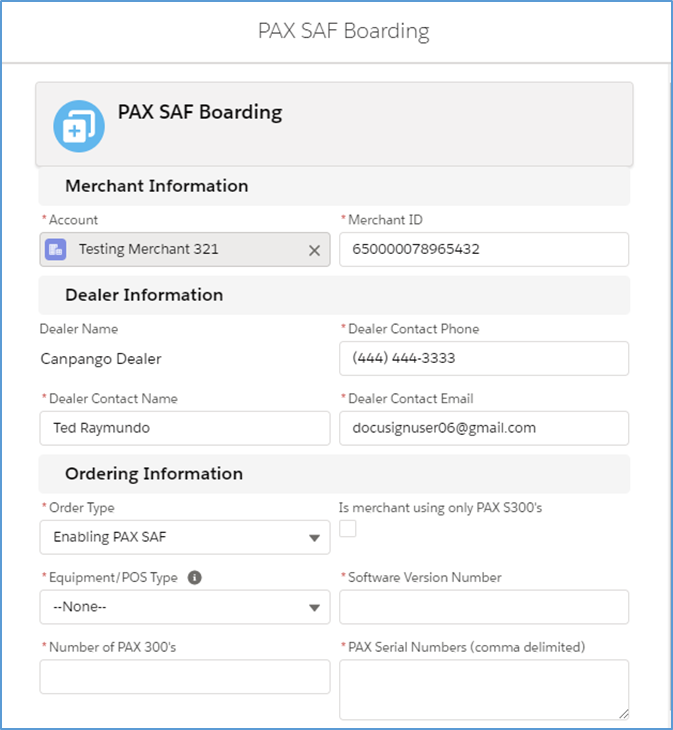
Task: Click the 'PAX SAF Boarding' modal title
Action: pyautogui.click(x=343, y=31)
